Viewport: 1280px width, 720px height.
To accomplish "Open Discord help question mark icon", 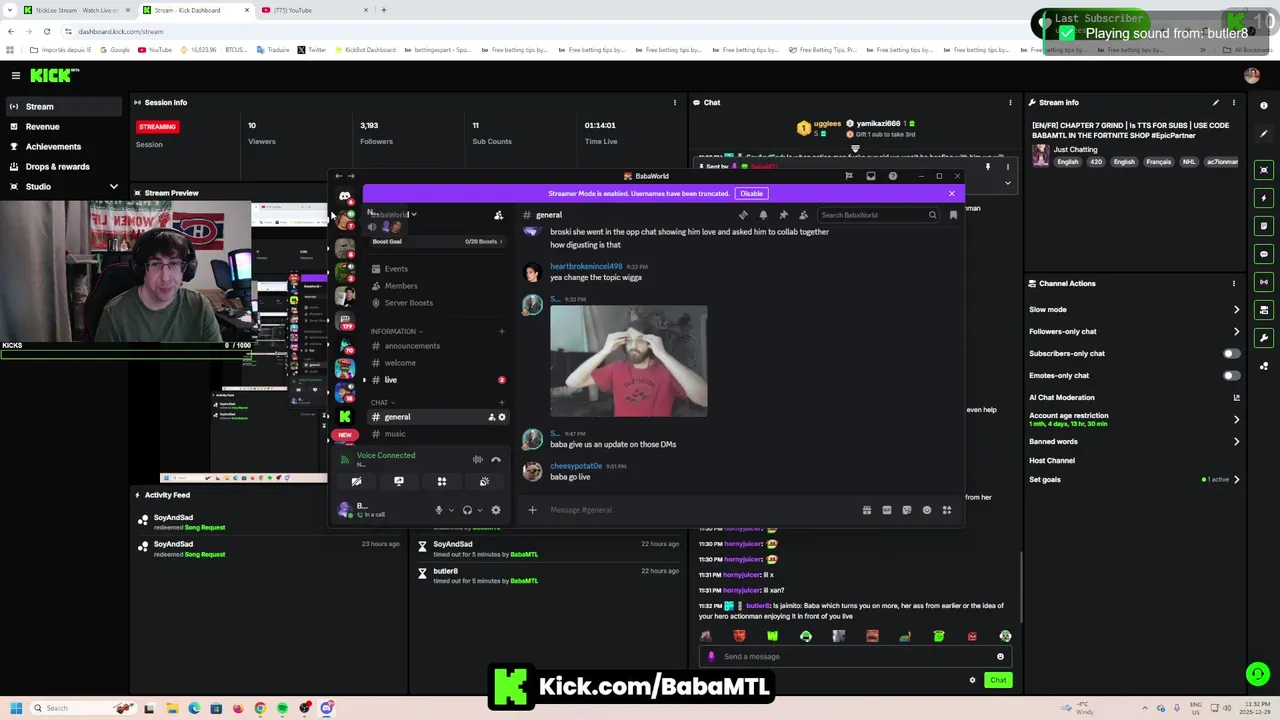I will click(893, 176).
